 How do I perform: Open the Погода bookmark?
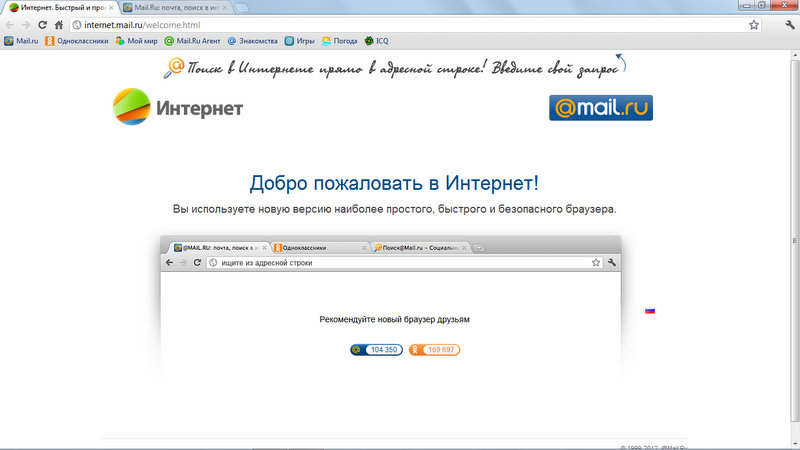[x=339, y=41]
